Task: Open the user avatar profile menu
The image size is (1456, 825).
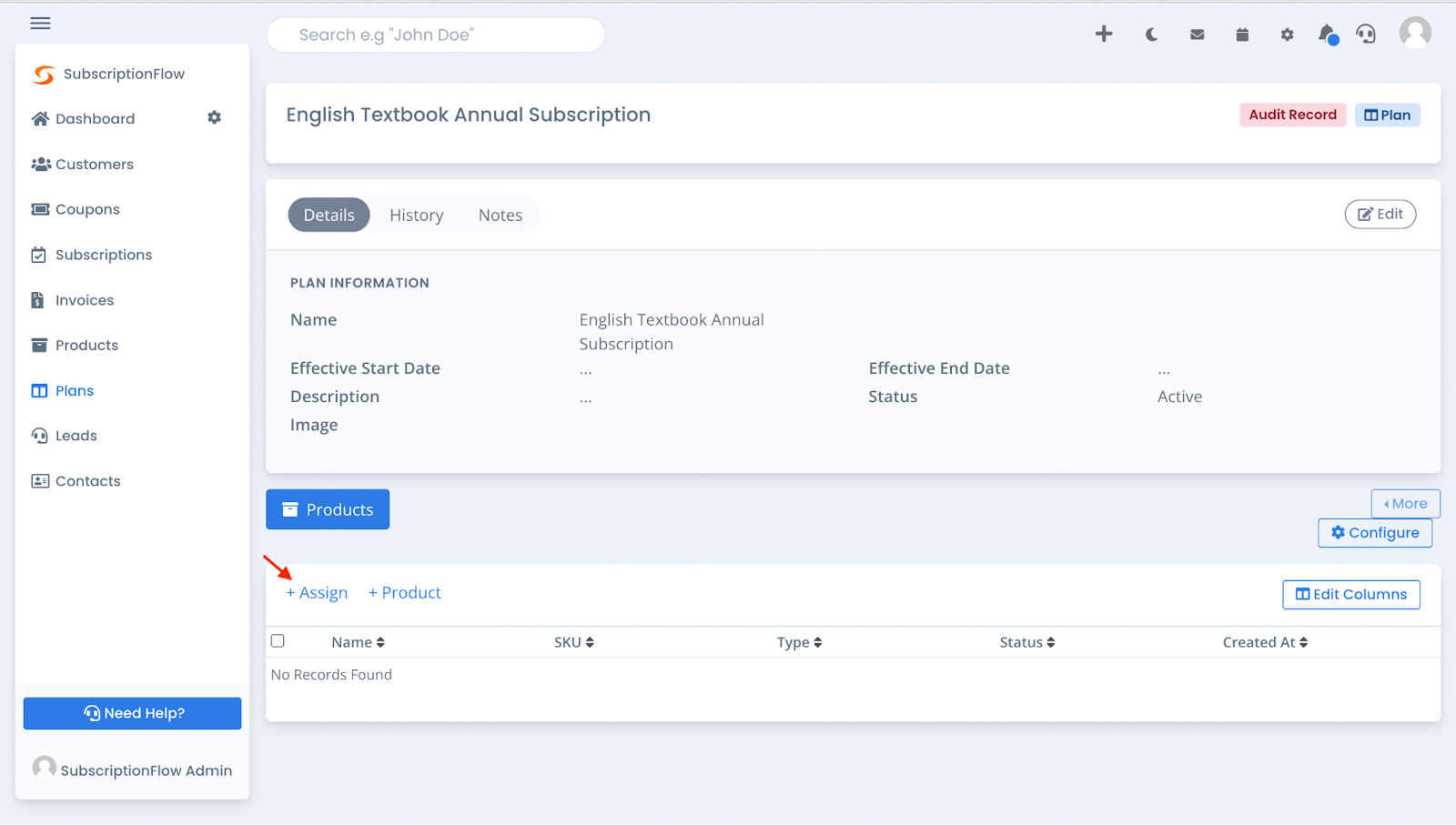Action: (x=1415, y=33)
